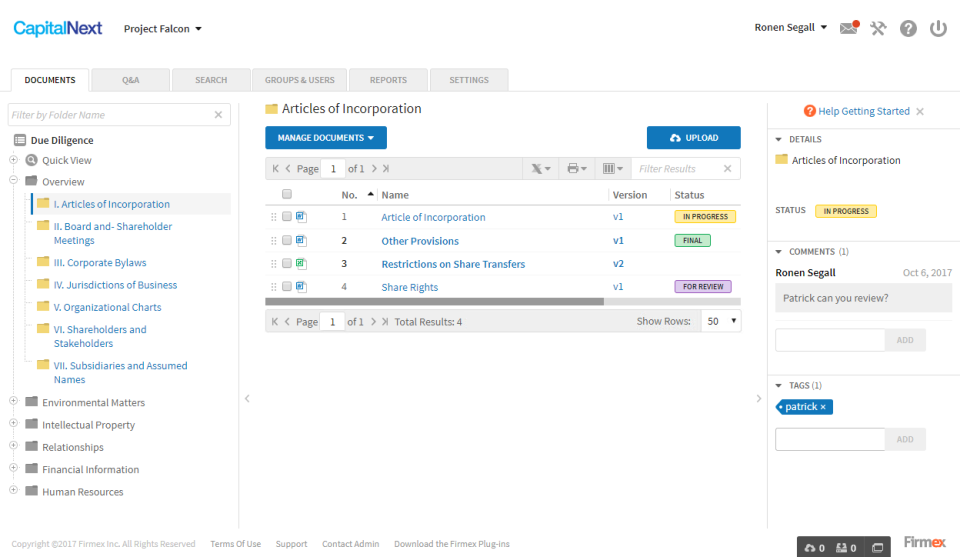Open the tools wrench and hammer icon
This screenshot has height=557, width=960.
pyautogui.click(x=878, y=28)
